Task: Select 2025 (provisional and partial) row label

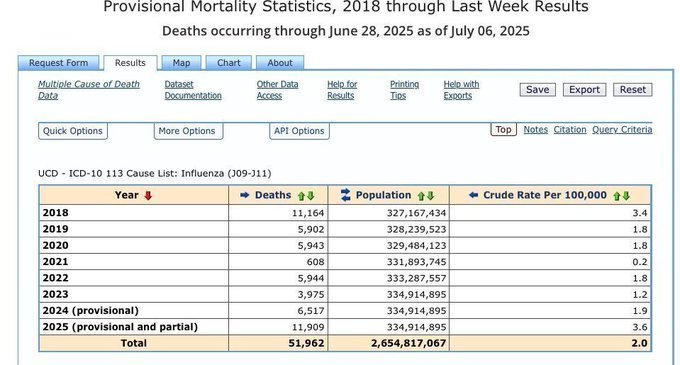Action: click(120, 327)
